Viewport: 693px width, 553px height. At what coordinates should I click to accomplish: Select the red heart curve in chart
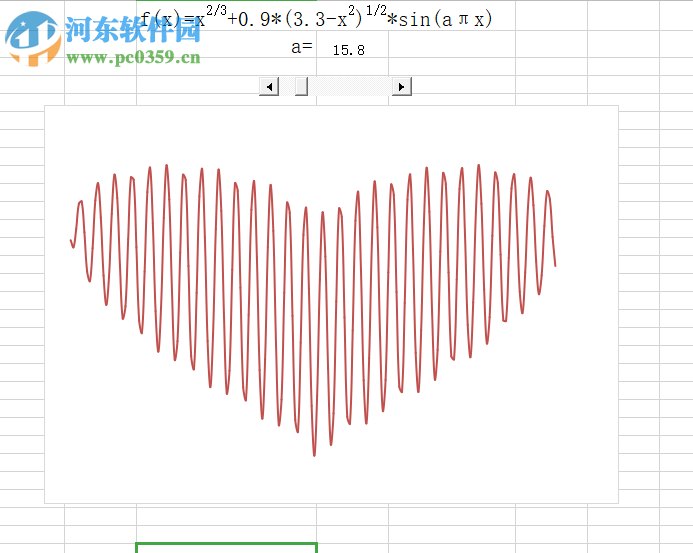click(313, 309)
